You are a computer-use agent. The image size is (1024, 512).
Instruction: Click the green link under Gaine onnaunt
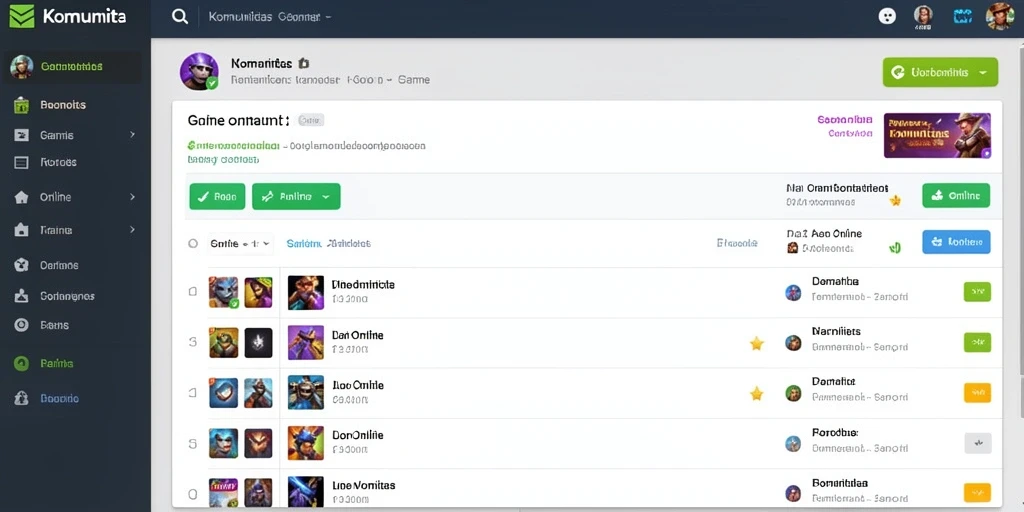(233, 146)
